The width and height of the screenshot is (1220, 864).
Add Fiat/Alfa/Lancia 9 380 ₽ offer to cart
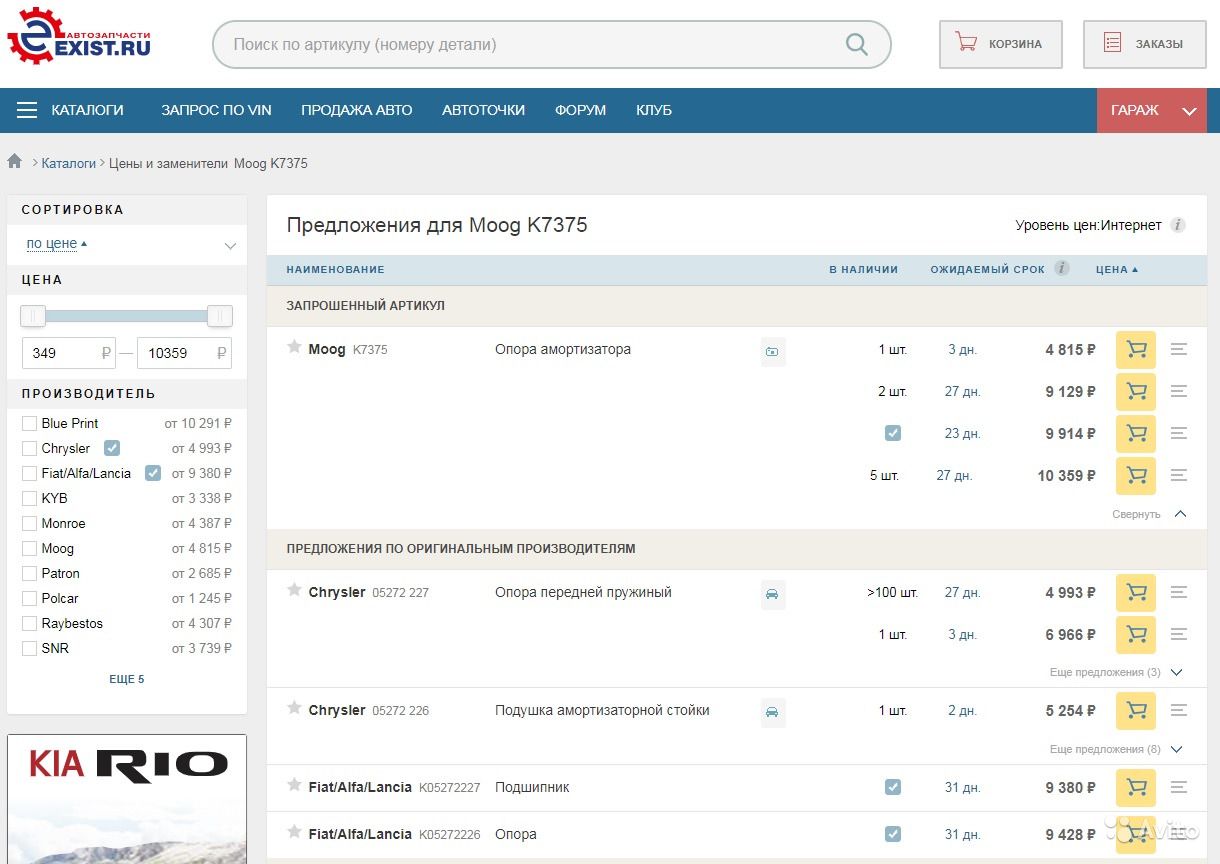pos(1136,788)
